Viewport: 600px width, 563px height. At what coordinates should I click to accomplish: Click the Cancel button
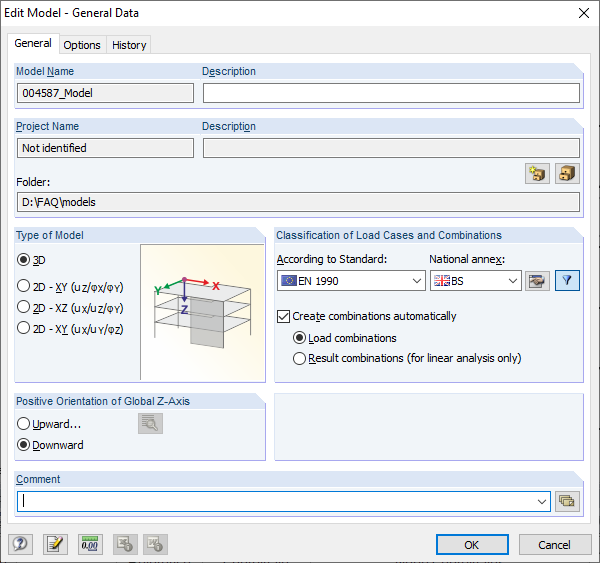555,545
